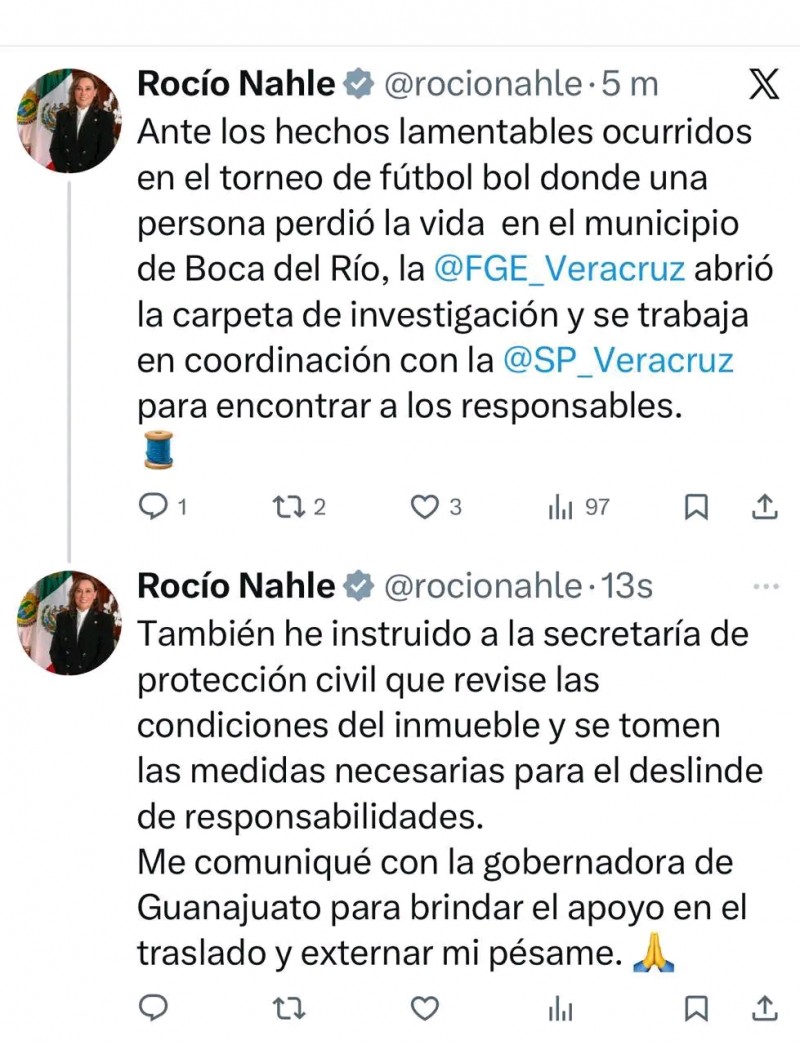Like the first tweet with 3 likes
Viewport: 800px width, 1045px height.
(x=426, y=507)
